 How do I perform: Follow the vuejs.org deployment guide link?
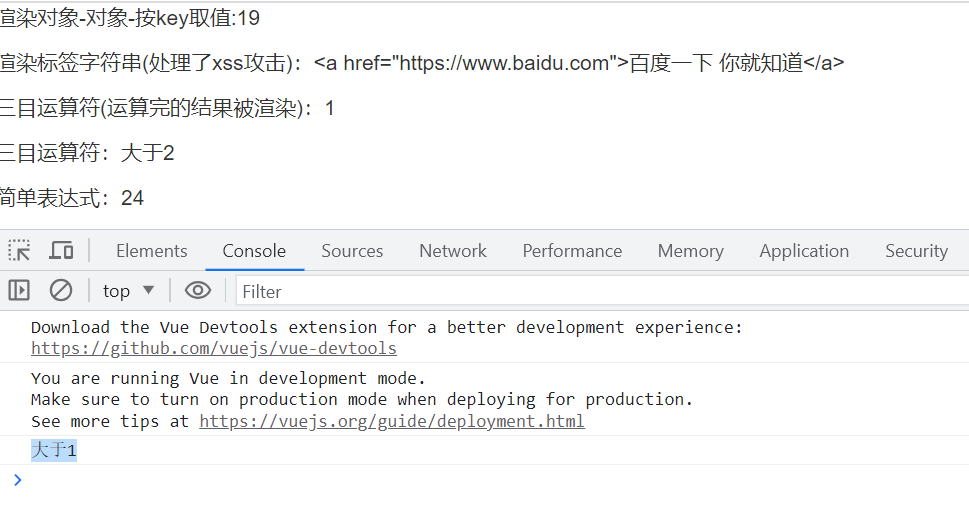(x=392, y=421)
